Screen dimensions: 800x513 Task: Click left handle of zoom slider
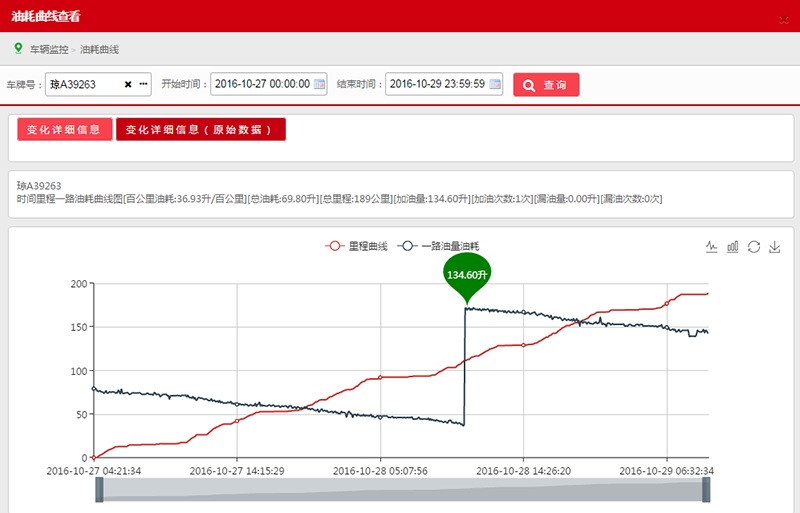tap(99, 489)
